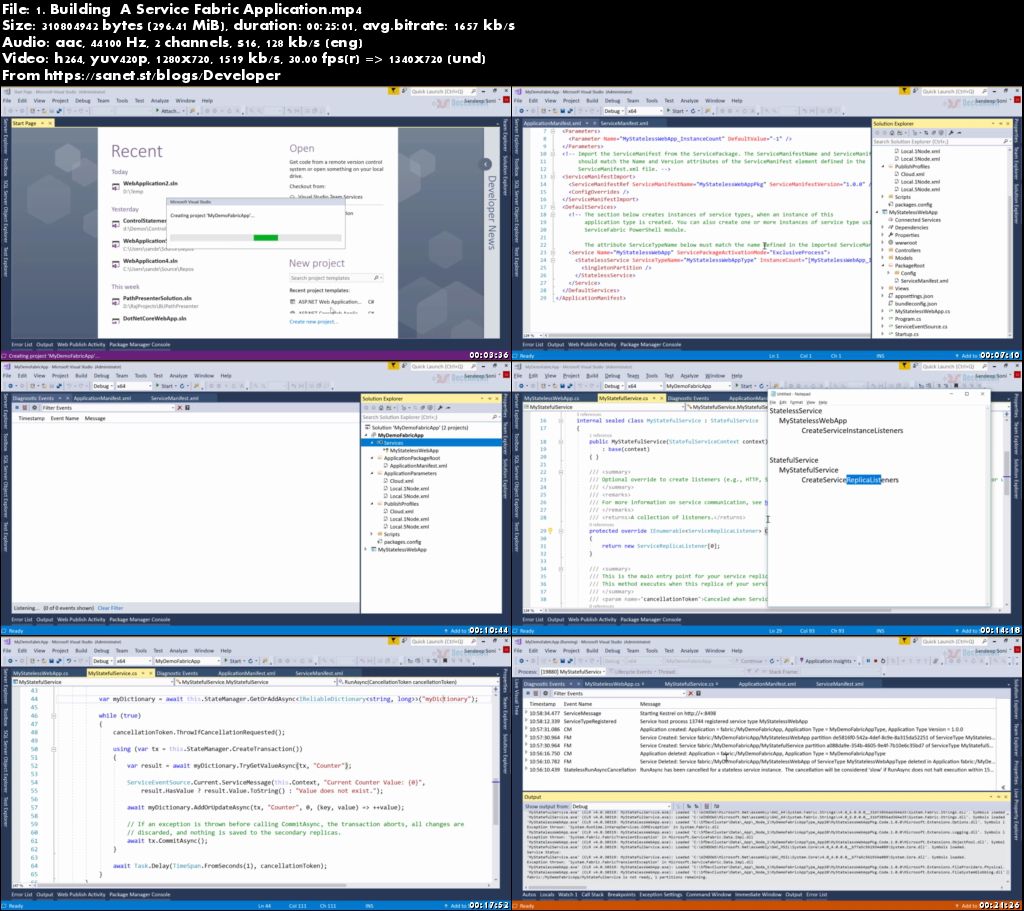Click the Restart debugging icon in the 00:21:26 frame
This screenshot has height=911, width=1024.
point(883,661)
